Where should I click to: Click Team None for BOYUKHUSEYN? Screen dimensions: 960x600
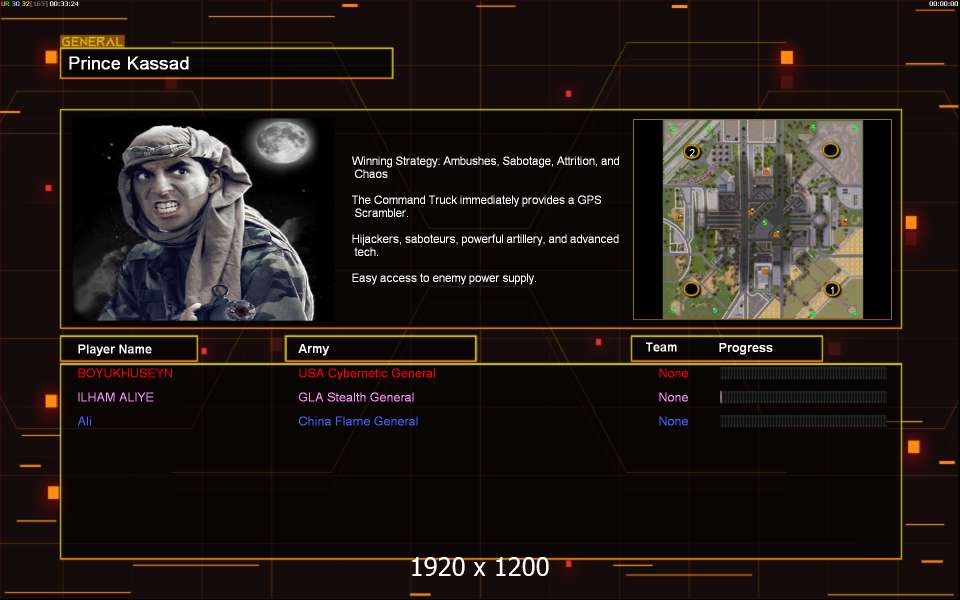[x=673, y=373]
